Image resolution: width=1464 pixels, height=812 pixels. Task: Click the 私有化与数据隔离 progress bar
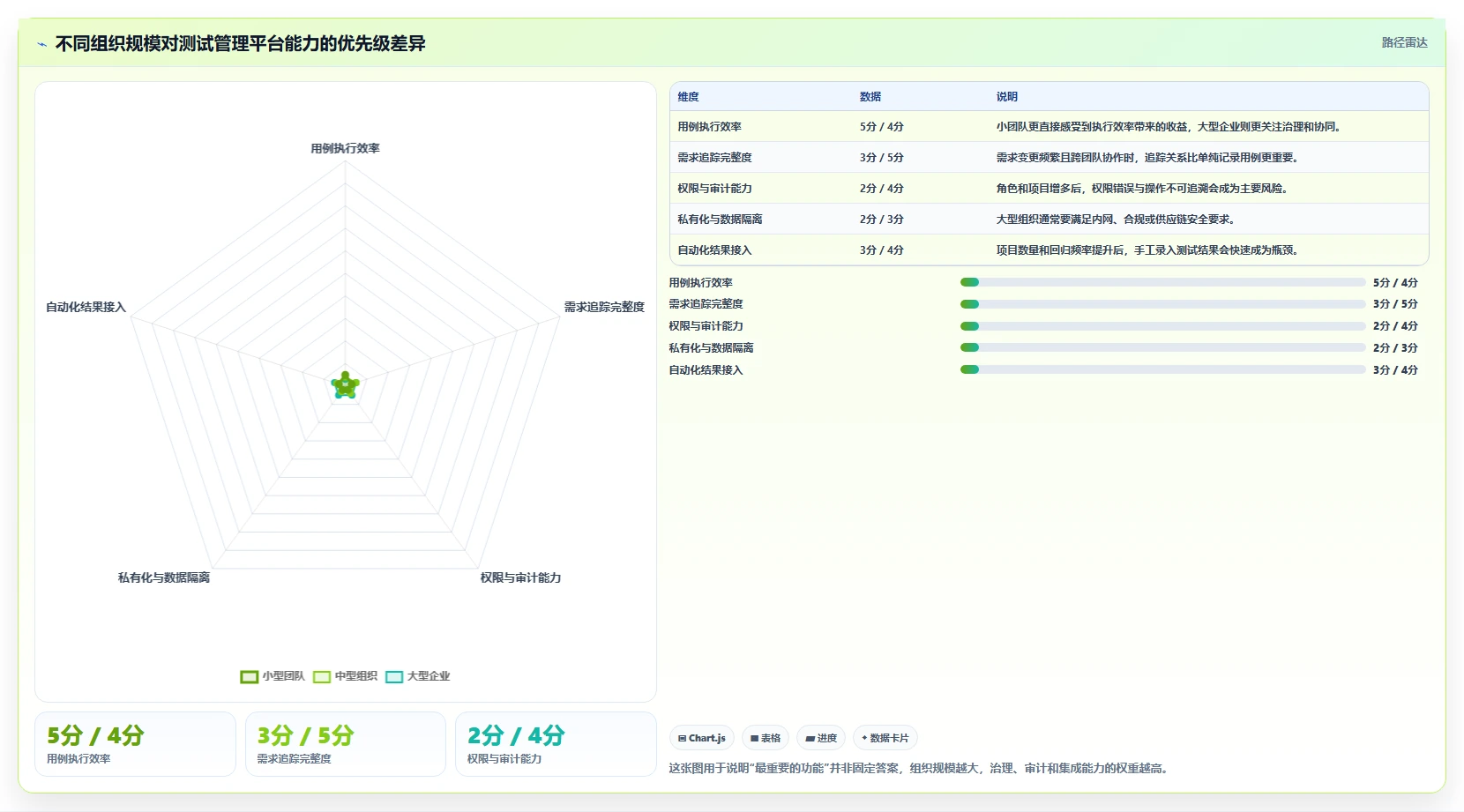pyautogui.click(x=1162, y=348)
